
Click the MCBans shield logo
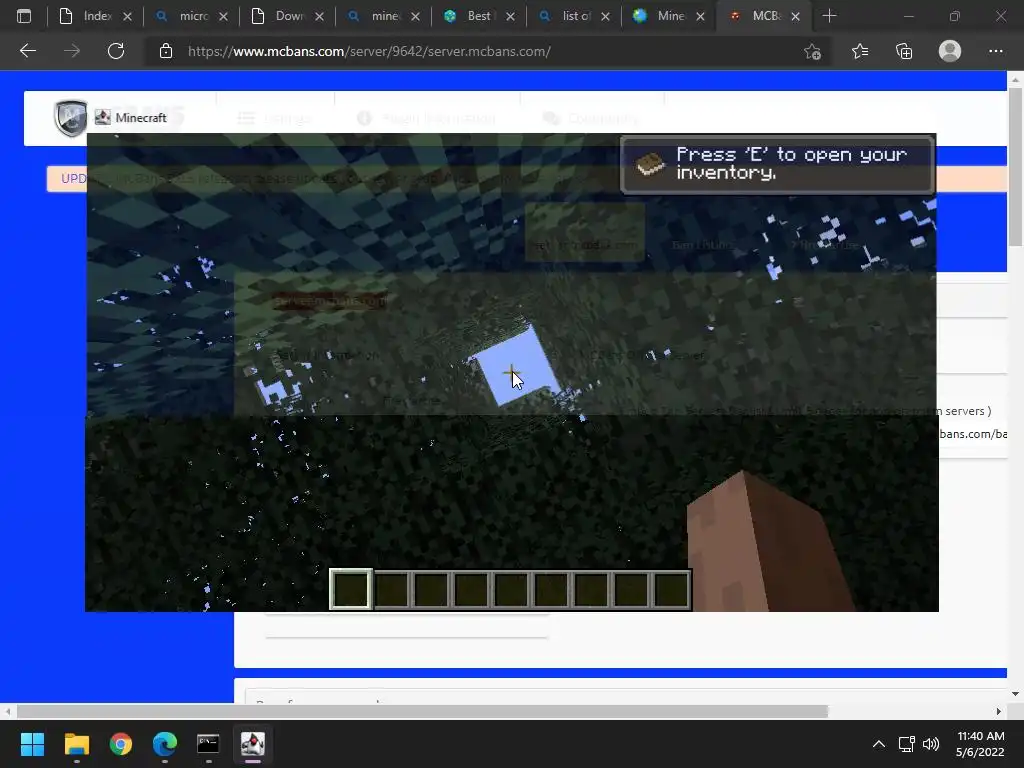click(71, 118)
